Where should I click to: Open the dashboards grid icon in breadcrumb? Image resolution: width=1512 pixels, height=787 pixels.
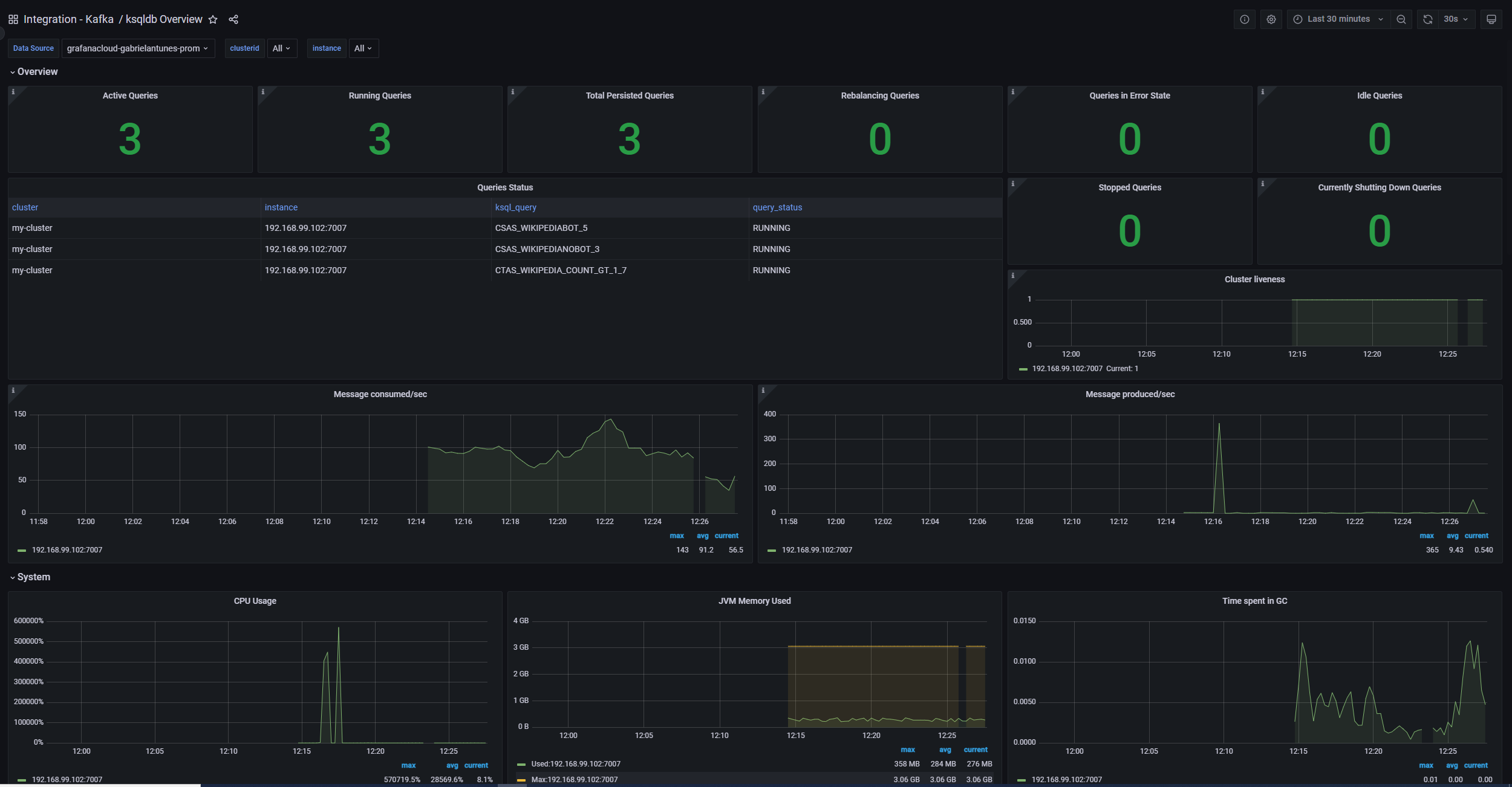click(x=12, y=19)
